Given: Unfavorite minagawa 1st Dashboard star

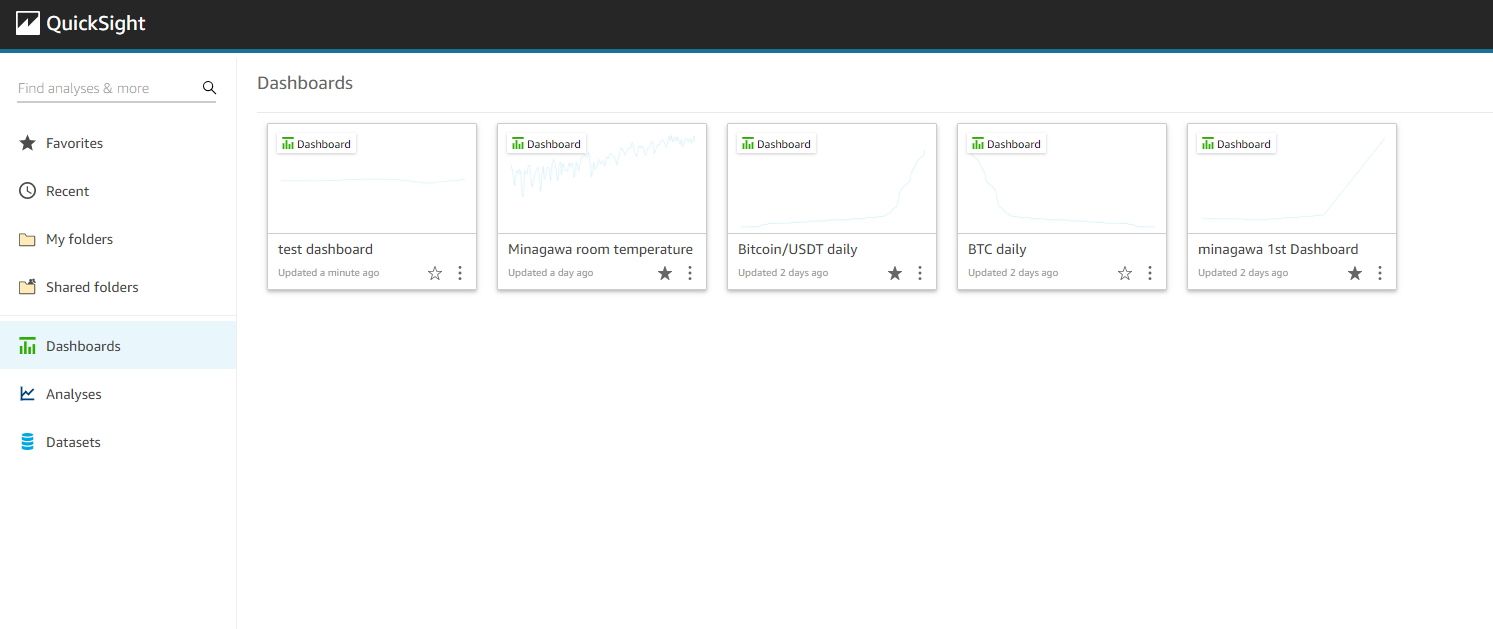Looking at the screenshot, I should click(1355, 273).
